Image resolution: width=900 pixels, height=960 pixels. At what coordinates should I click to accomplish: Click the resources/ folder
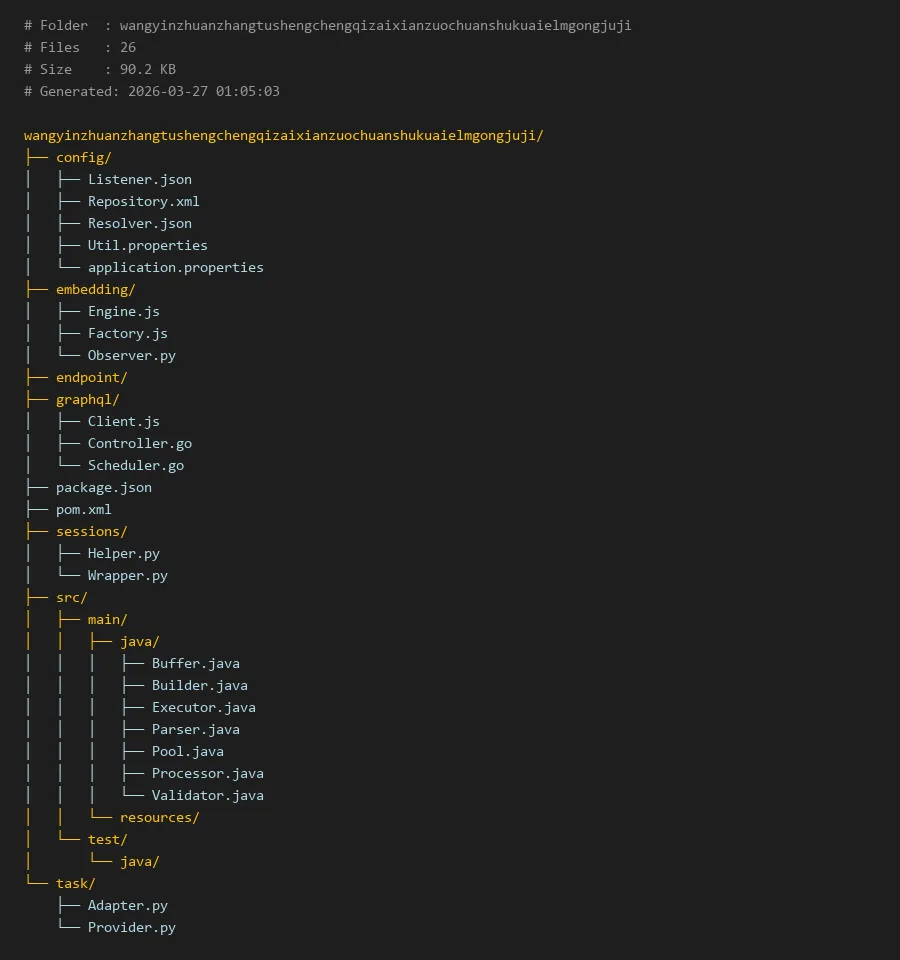point(159,817)
